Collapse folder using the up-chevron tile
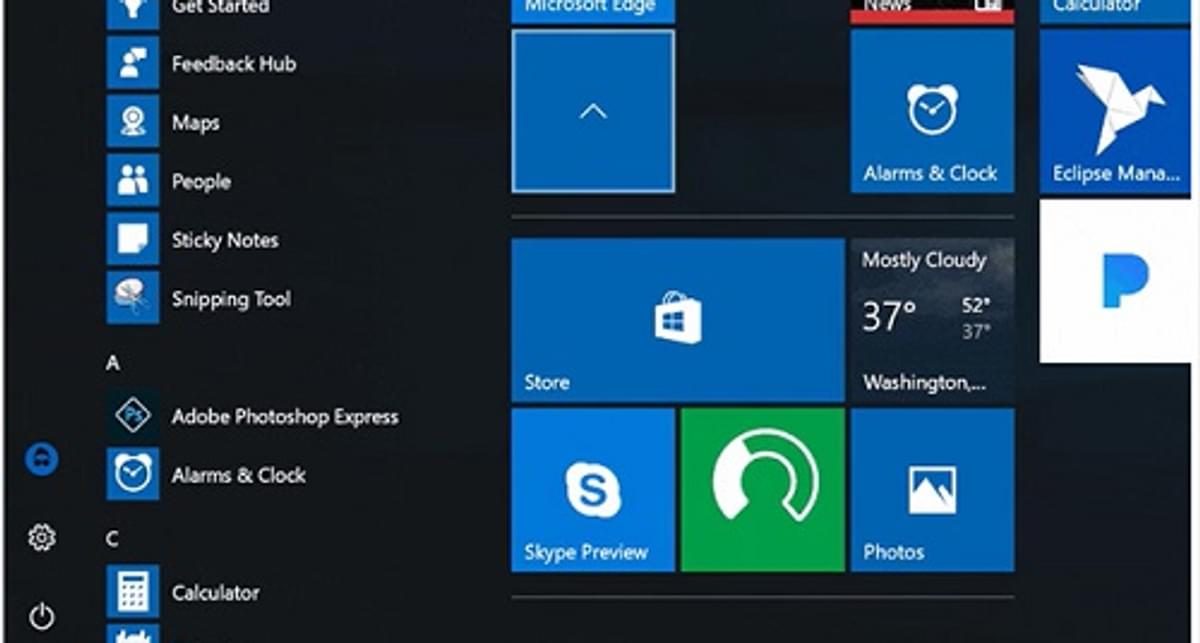 point(593,111)
